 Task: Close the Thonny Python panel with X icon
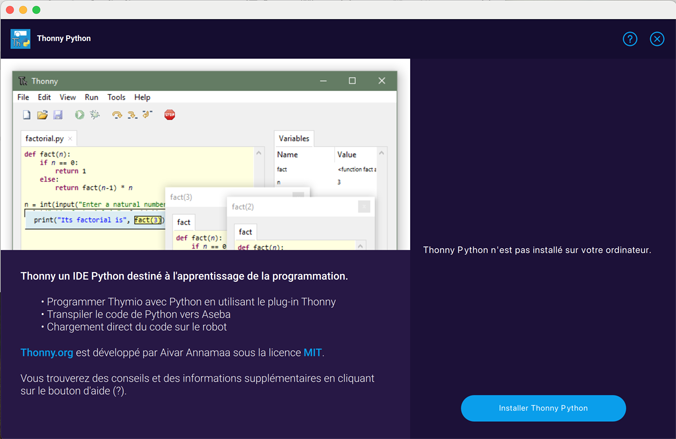point(657,39)
